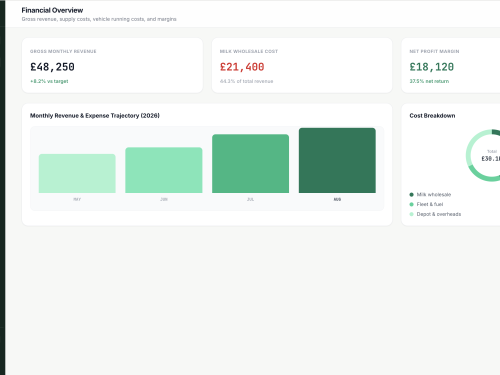The image size is (500, 375).
Task: Click '44.3% of total revenue' text
Action: (x=246, y=81)
